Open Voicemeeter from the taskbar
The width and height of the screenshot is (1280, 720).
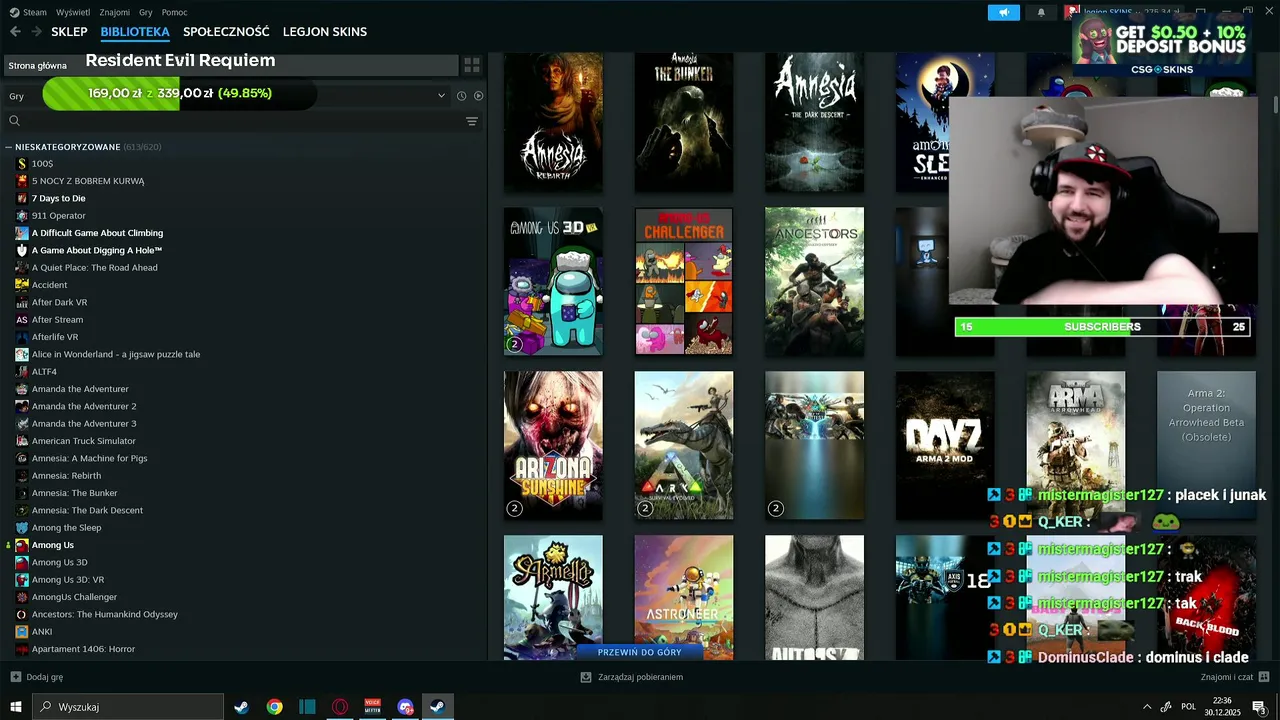click(x=372, y=707)
